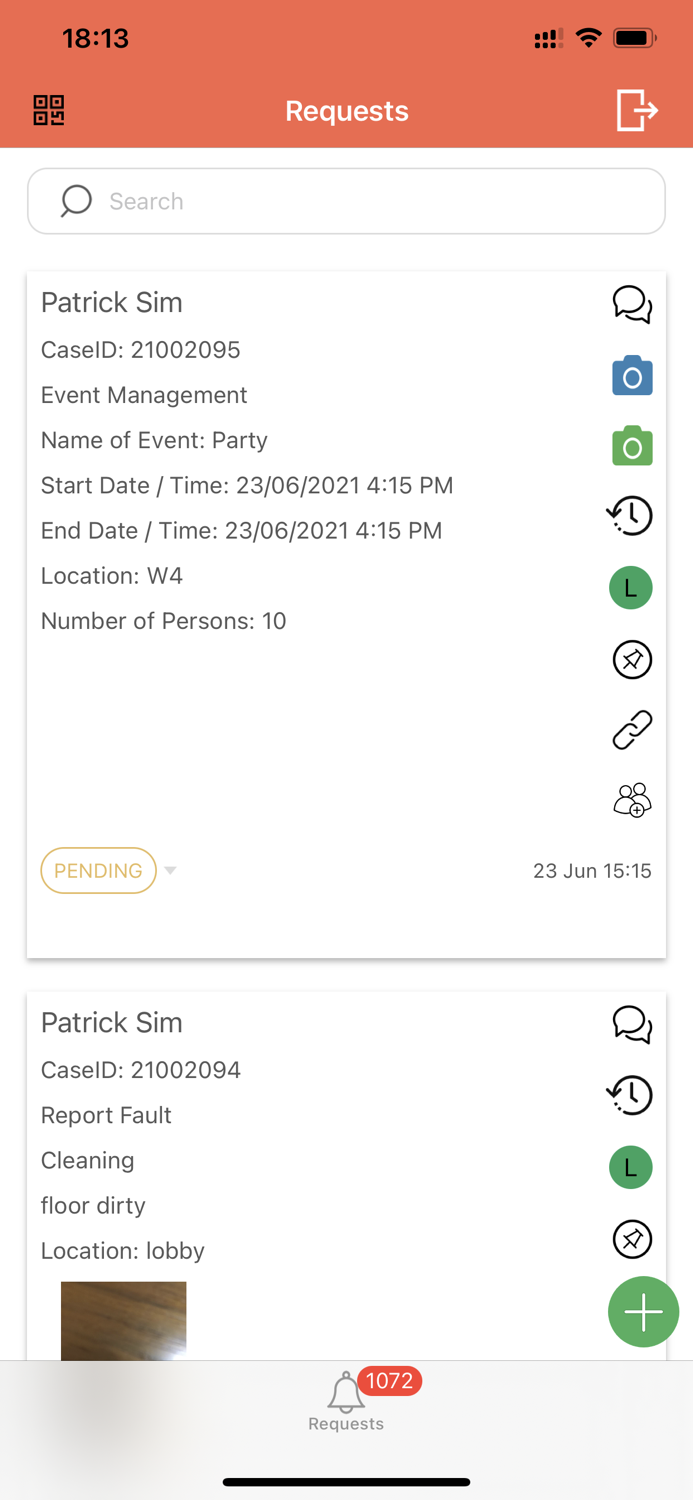The width and height of the screenshot is (693, 1500).
Task: Tap the logout icon in the header
Action: pos(636,111)
